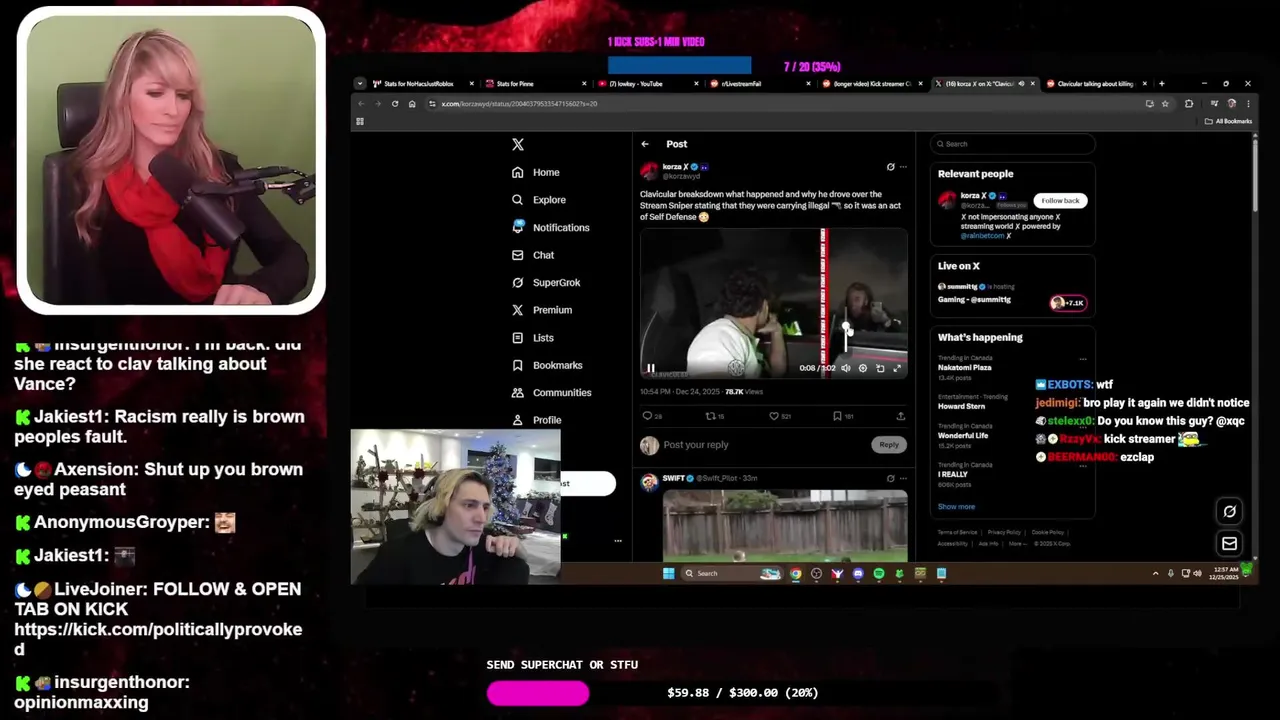Open Chrome from the taskbar
This screenshot has height=720, width=1280.
coord(796,574)
